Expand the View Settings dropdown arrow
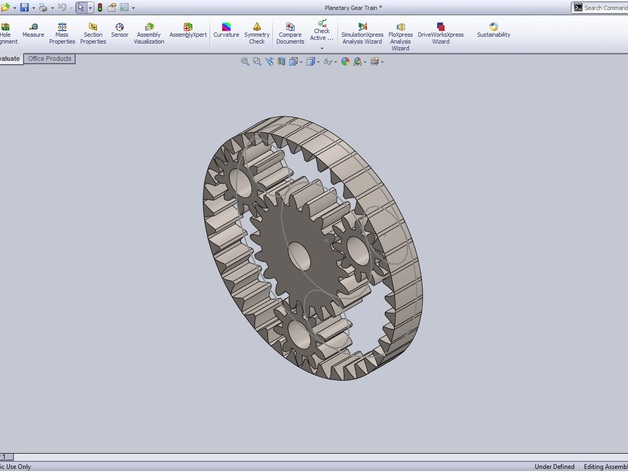The height and width of the screenshot is (472, 628). (382, 62)
